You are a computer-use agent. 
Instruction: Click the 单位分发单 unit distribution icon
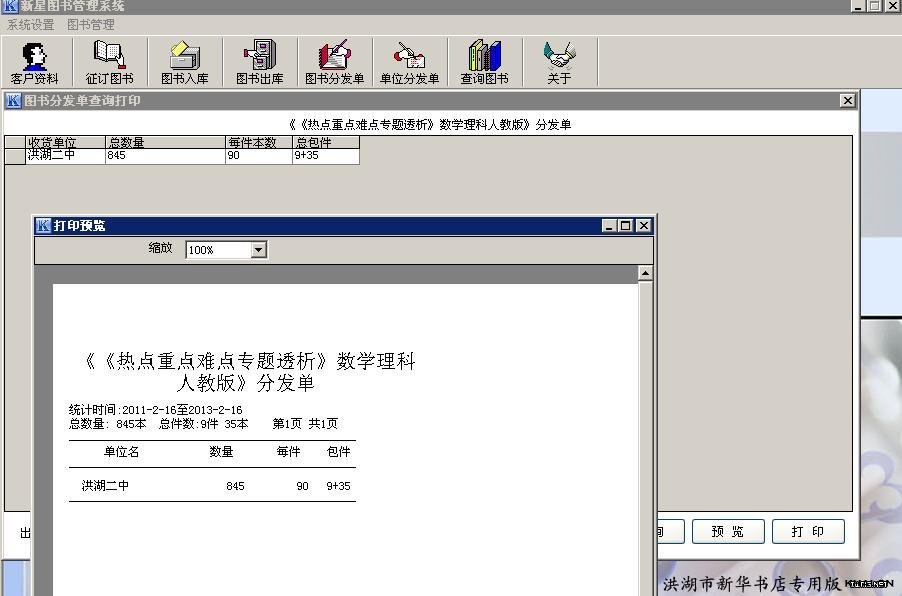click(409, 62)
